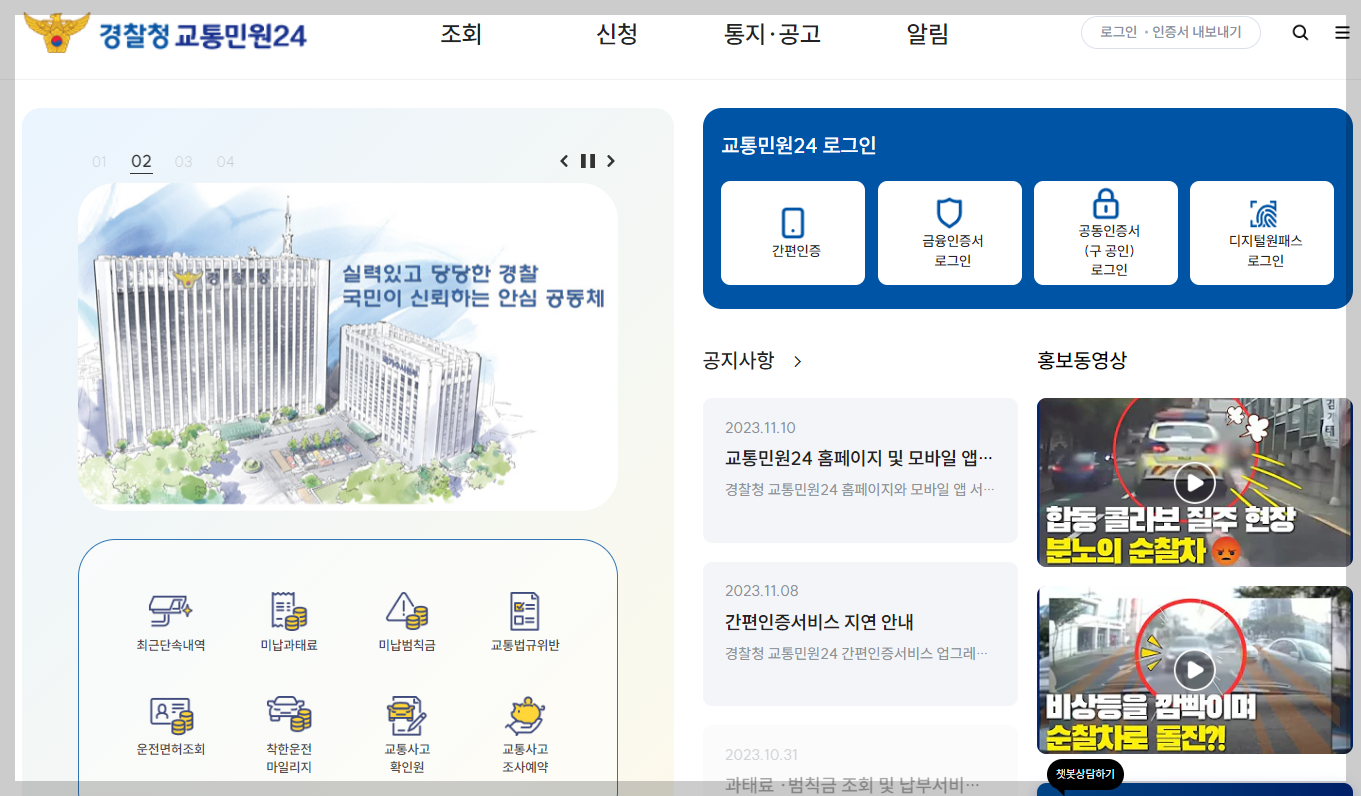Expand the 공지사항 list via its chevron
Image resolution: width=1361 pixels, height=796 pixels.
[797, 362]
